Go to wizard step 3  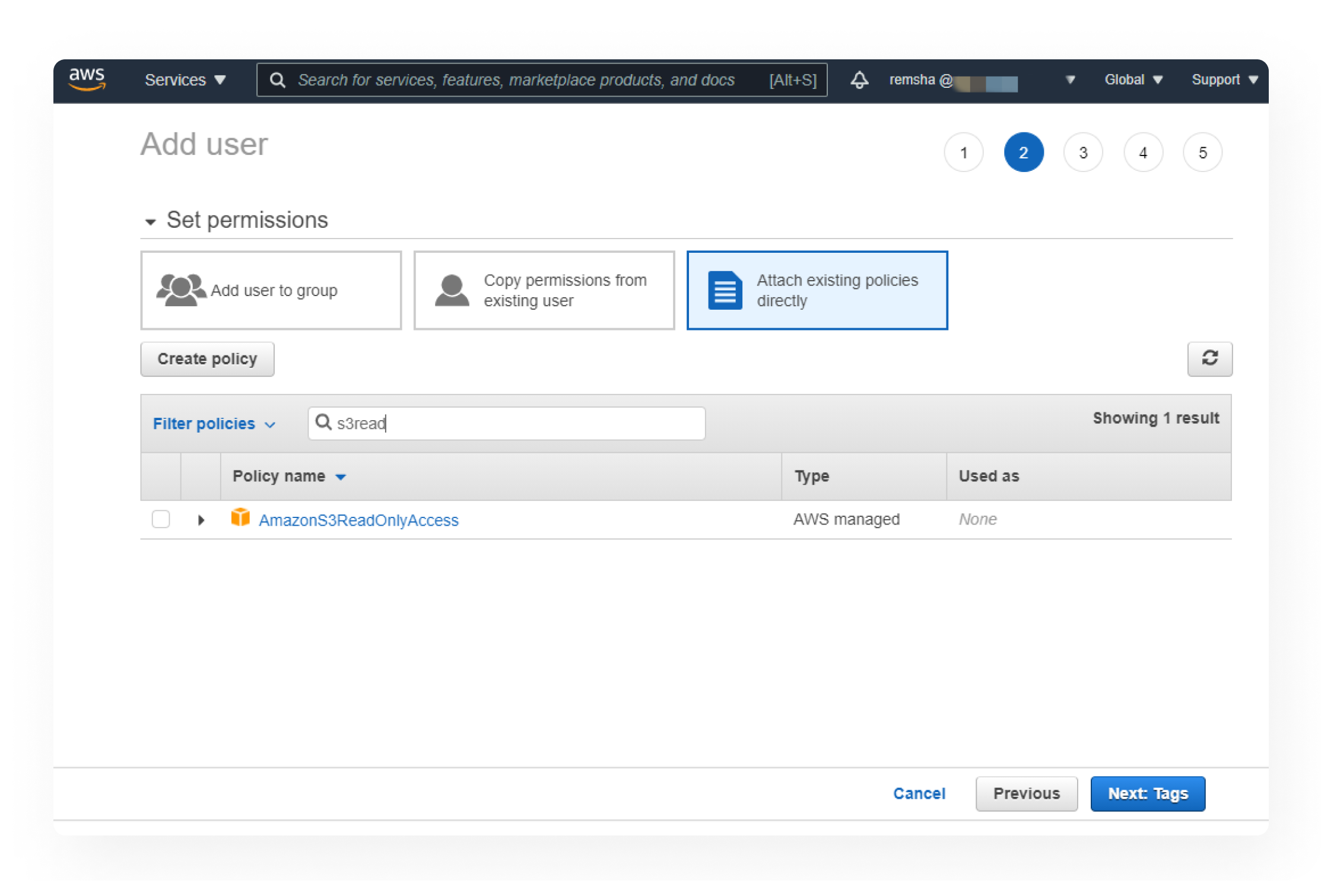1084,152
